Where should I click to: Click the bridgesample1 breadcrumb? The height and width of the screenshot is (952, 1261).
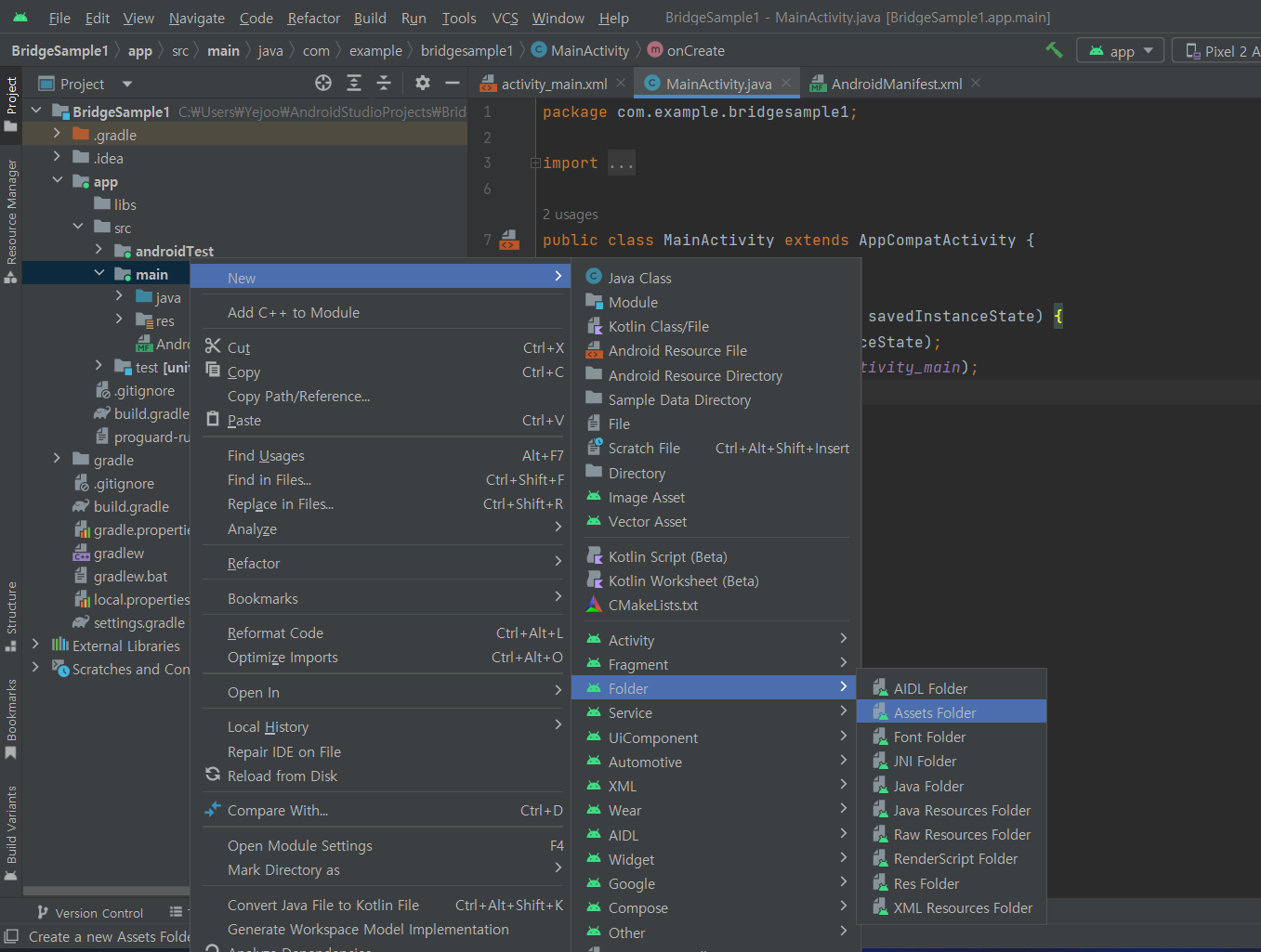point(466,51)
